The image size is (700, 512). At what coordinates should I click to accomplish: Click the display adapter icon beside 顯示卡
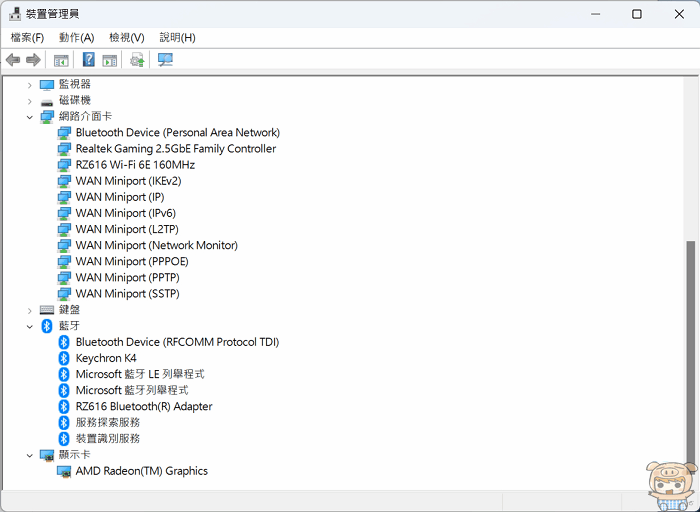pos(47,455)
